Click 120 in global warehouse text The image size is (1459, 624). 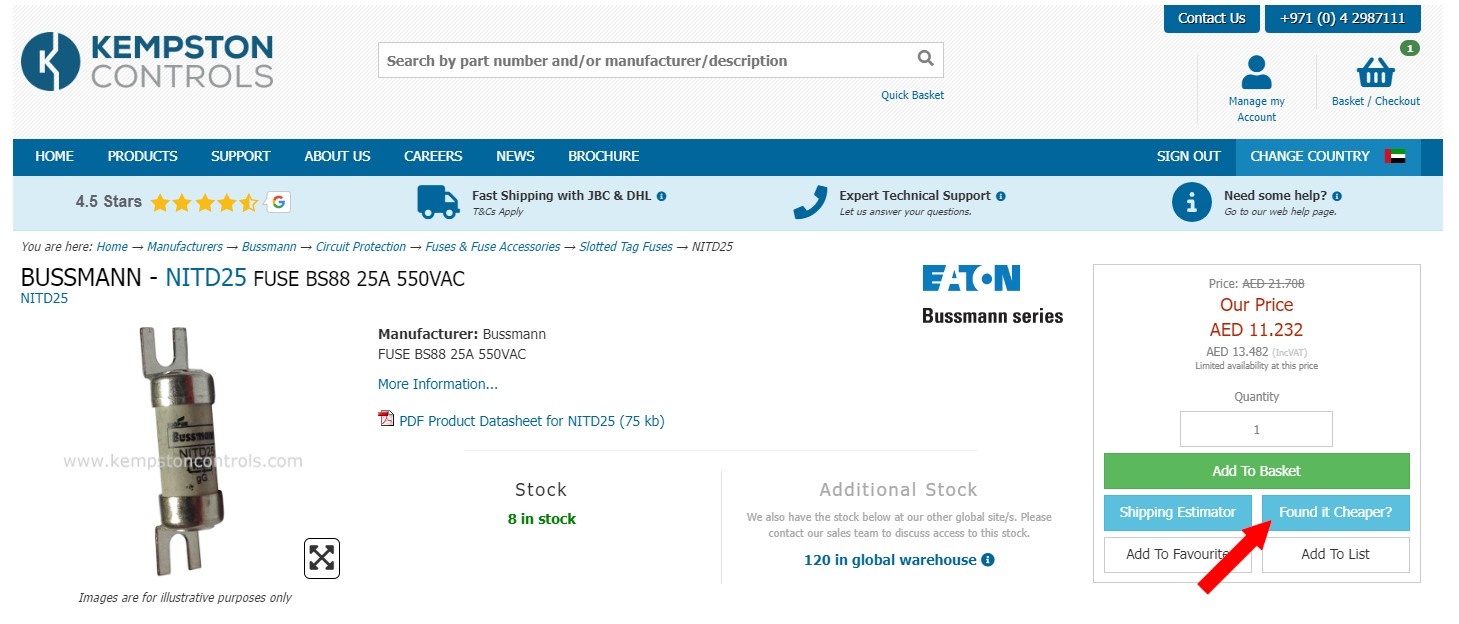(x=890, y=560)
